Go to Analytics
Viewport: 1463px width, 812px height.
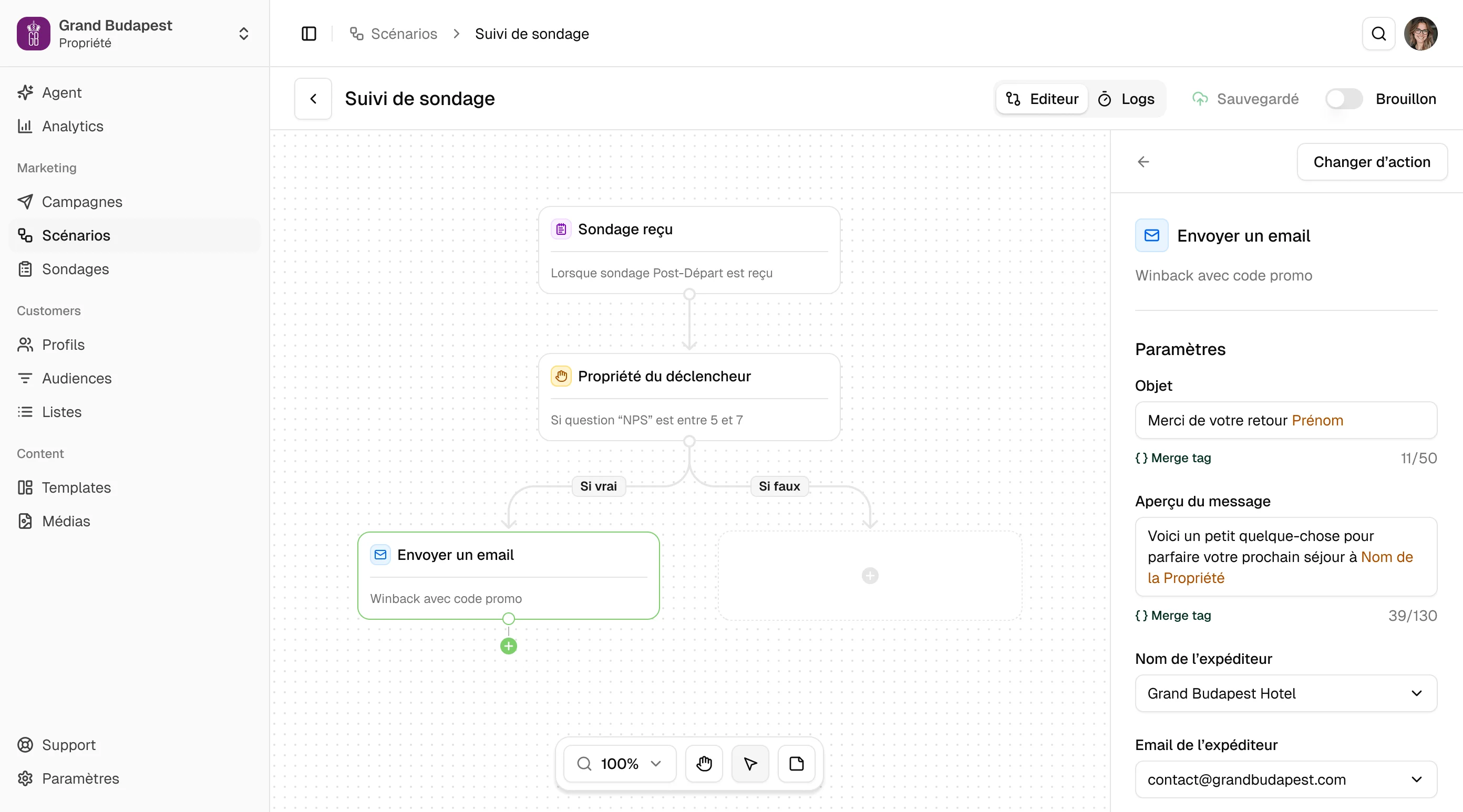tap(134, 126)
